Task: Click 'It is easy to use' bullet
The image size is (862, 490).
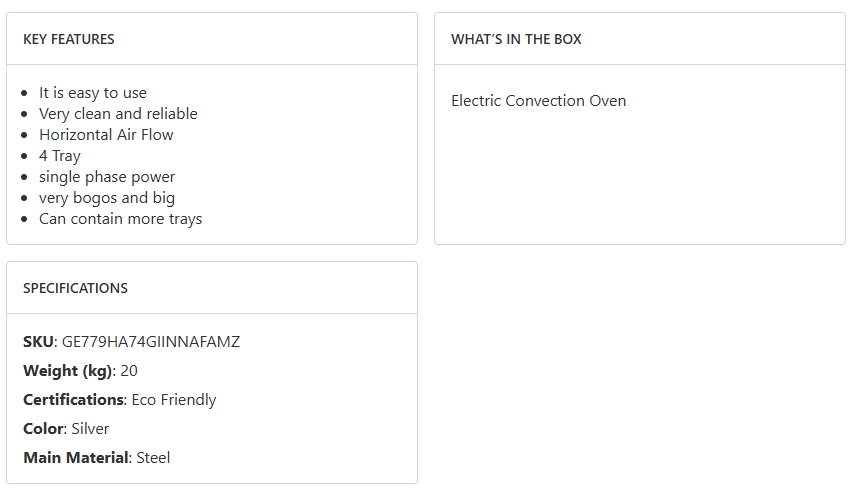Action: (93, 93)
